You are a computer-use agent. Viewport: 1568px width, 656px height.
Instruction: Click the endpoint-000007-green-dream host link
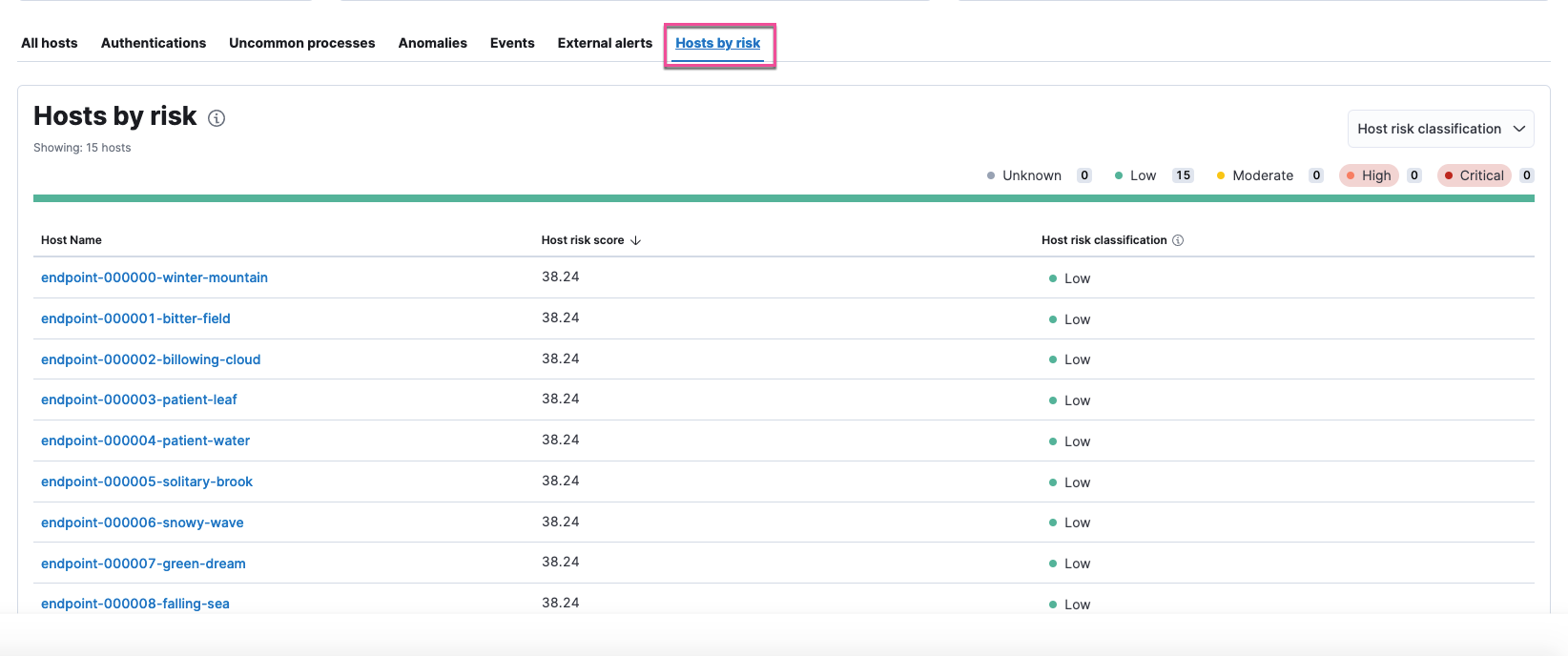[143, 564]
